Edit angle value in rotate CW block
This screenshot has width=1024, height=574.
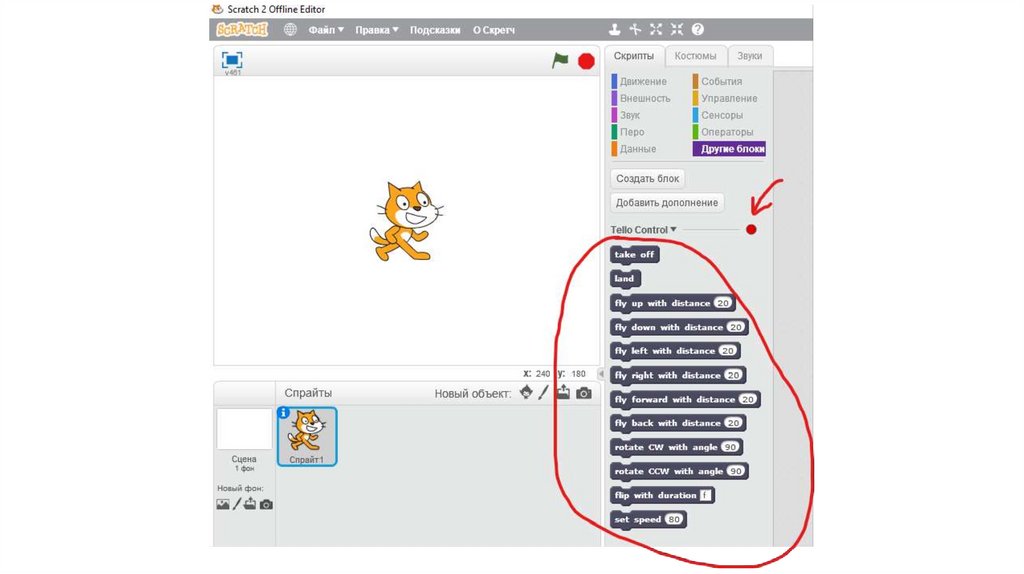click(730, 447)
